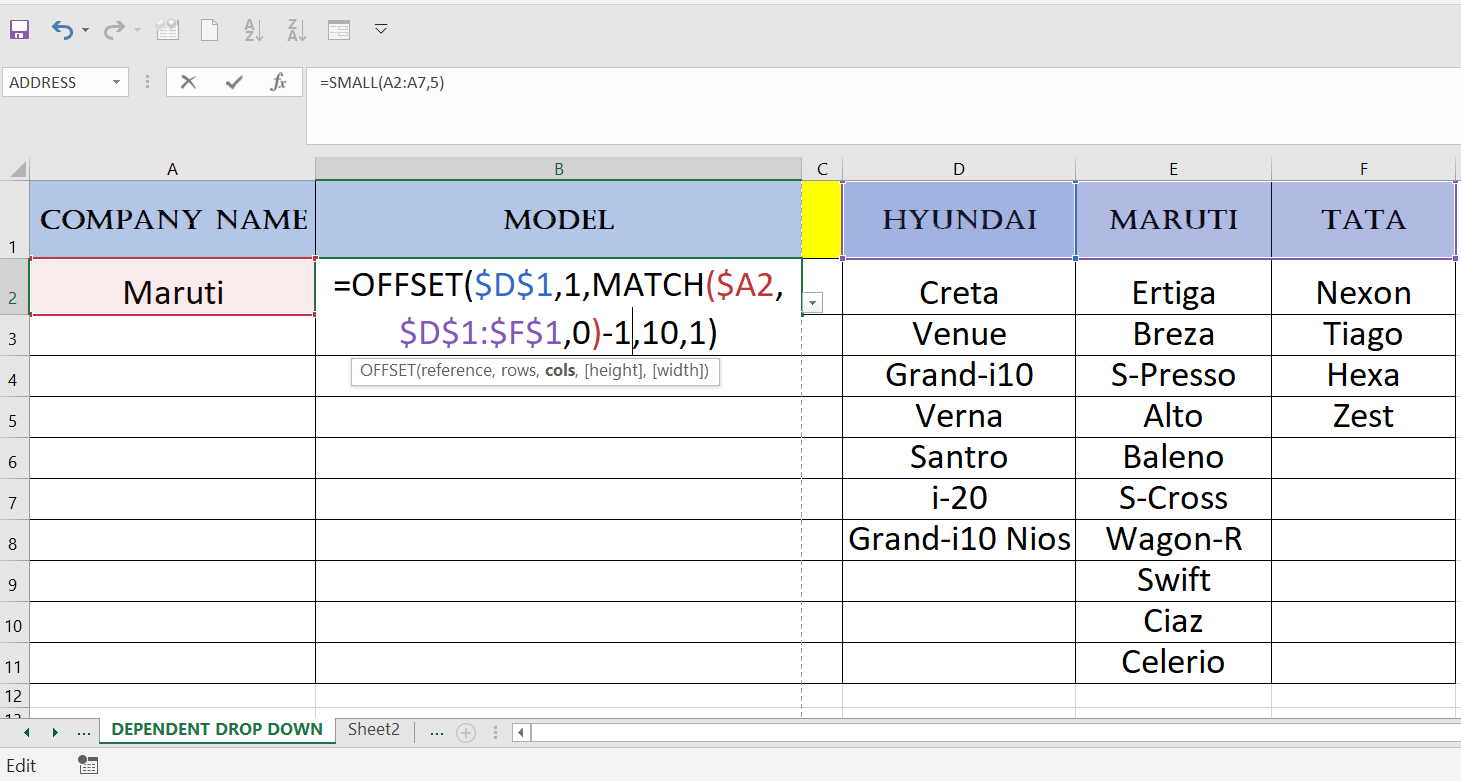Viewport: 1461px width, 781px height.
Task: Select the Wagon-R cell
Action: [x=1173, y=539]
